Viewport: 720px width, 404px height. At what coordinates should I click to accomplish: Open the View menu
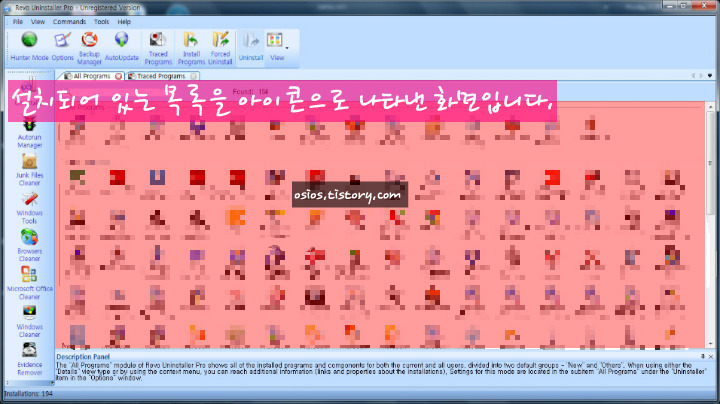(x=38, y=22)
